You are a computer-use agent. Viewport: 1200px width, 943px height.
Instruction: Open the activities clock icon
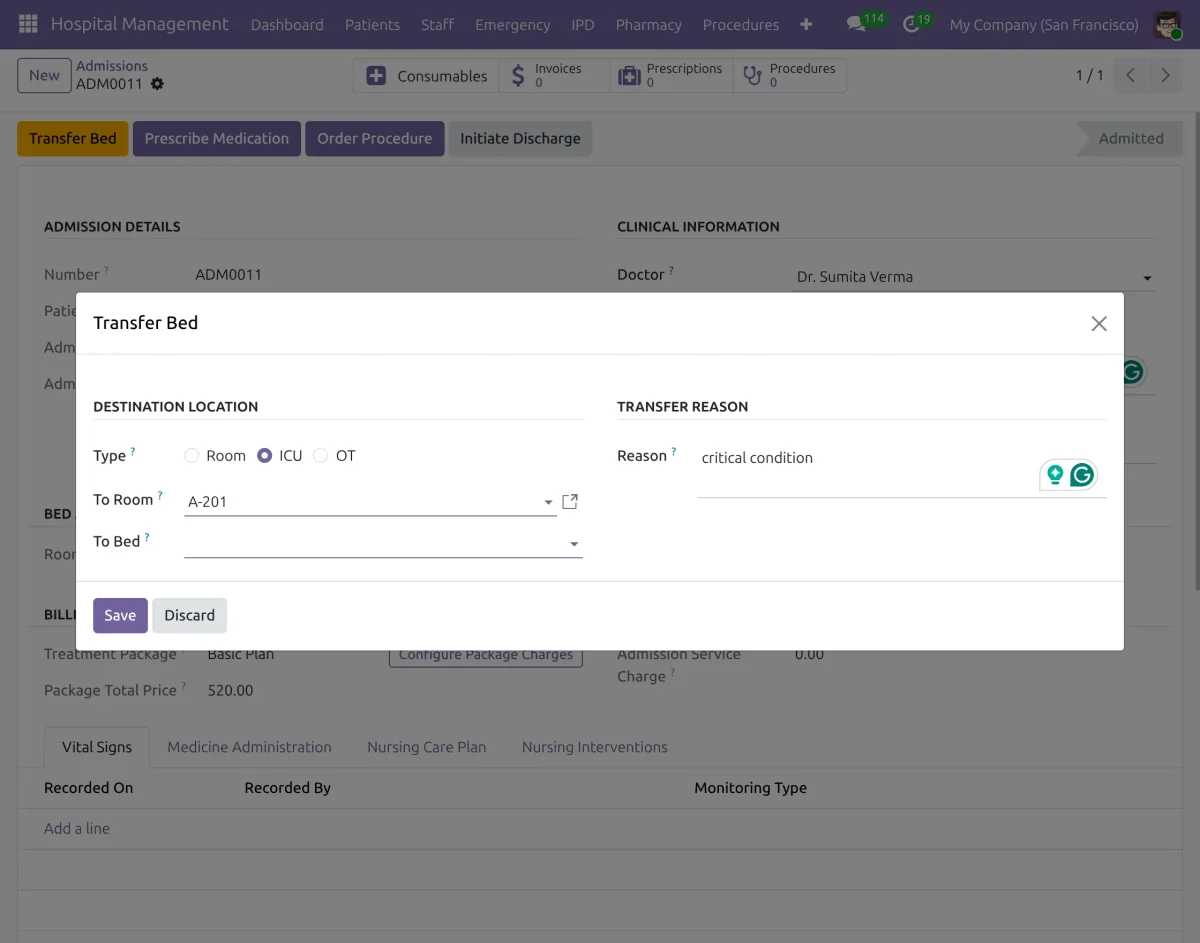tap(910, 24)
